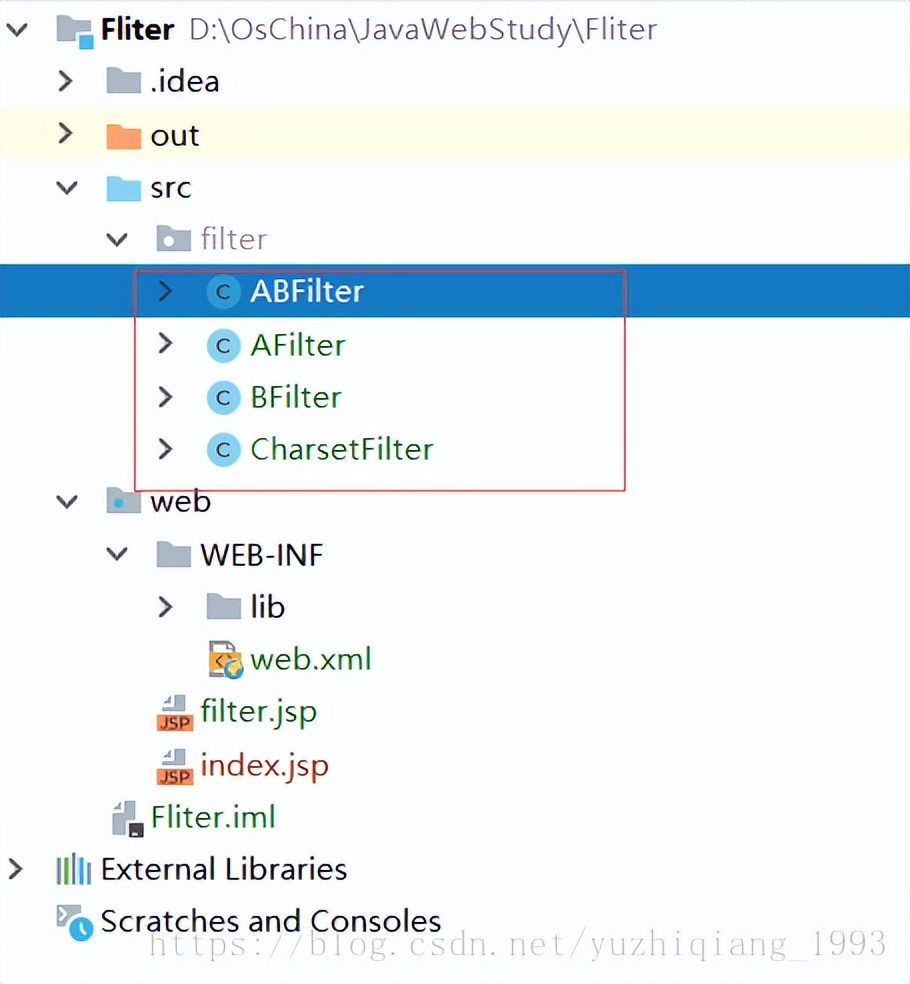Expand the .idea folder
Image resolution: width=910 pixels, height=984 pixels.
tap(65, 81)
